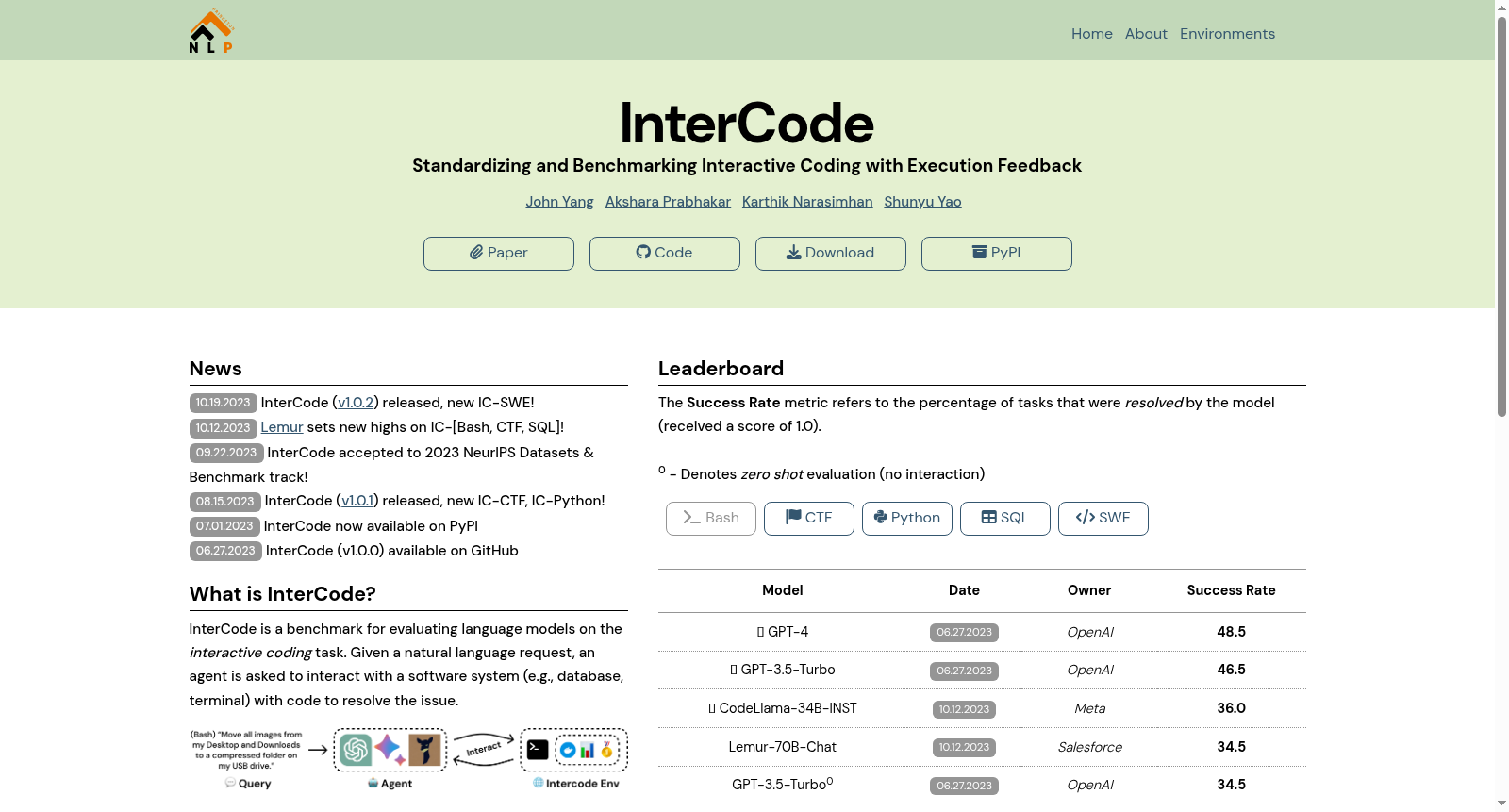Select the Lemur-70B-Chat model cell
Viewport: 1509px width, 812px height.
[783, 747]
